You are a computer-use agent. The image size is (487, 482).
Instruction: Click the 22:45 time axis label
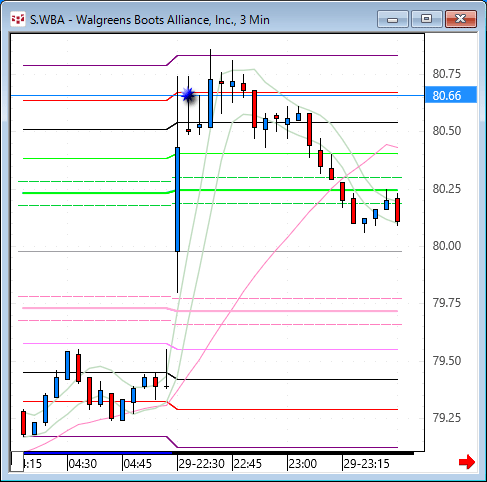tap(248, 464)
